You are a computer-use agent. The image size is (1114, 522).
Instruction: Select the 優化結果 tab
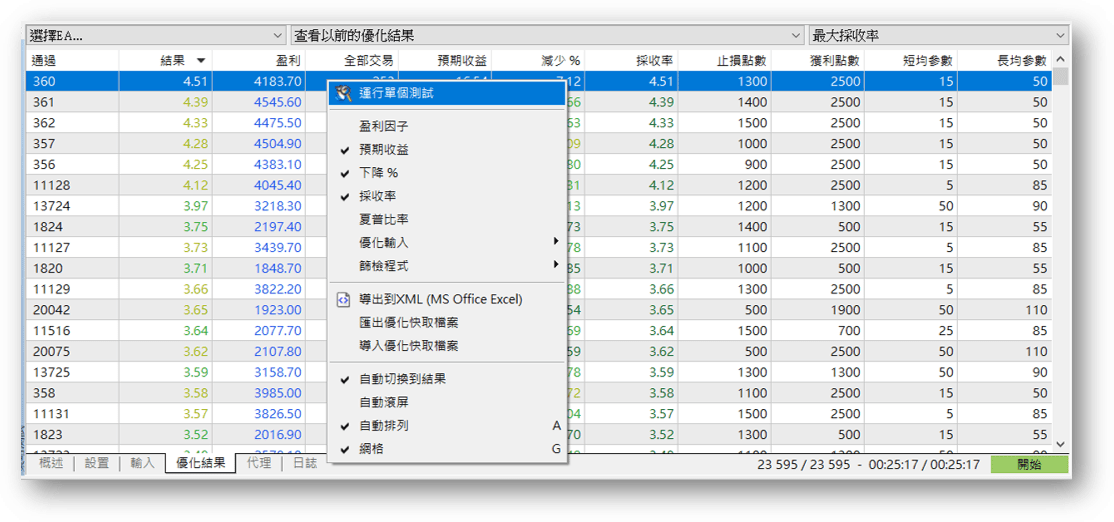tap(200, 464)
